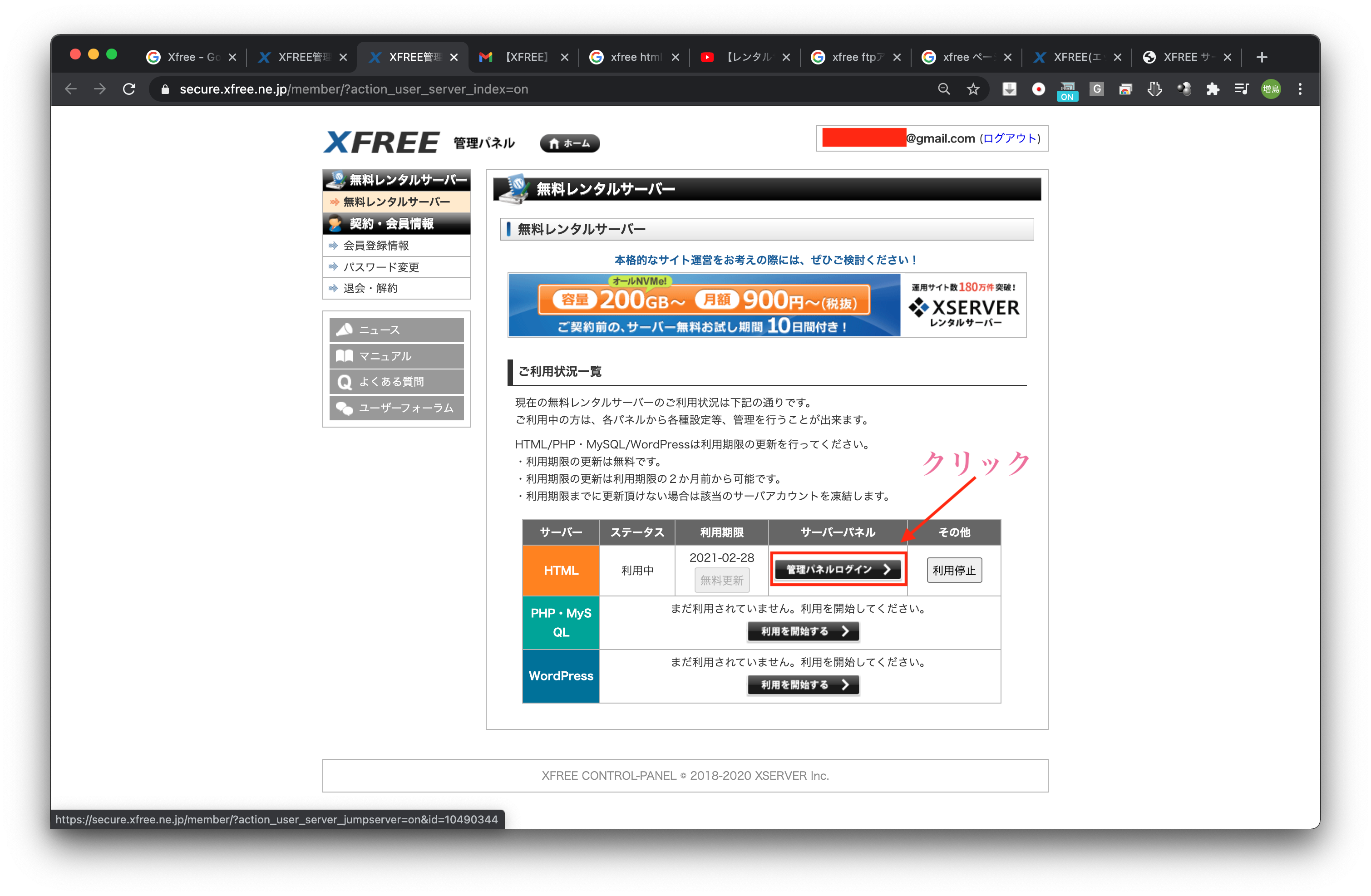Select the よくある質問 Q icon
The height and width of the screenshot is (896, 1371).
point(345,381)
